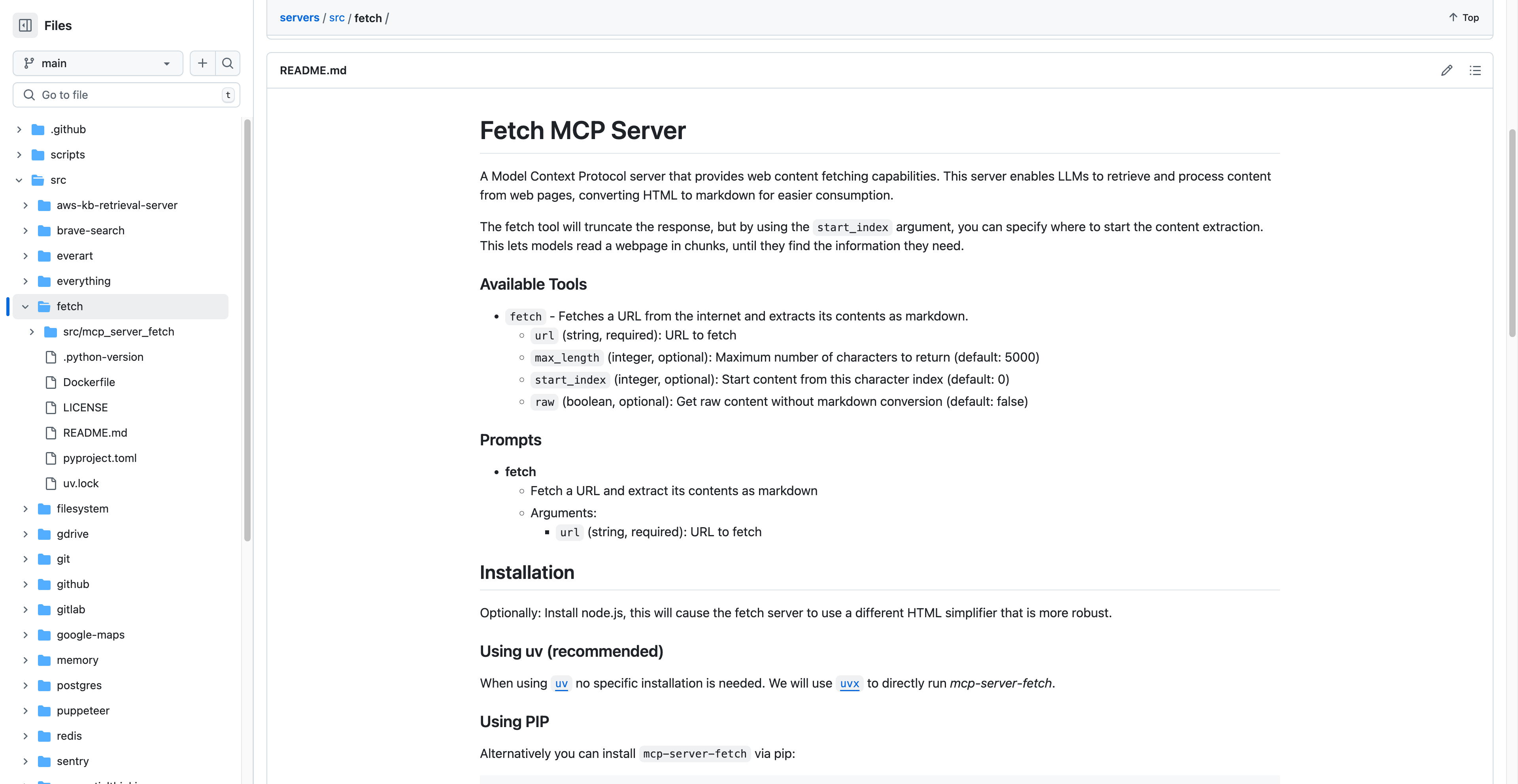Click the Go to file input
Image resolution: width=1518 pixels, height=784 pixels.
click(126, 95)
